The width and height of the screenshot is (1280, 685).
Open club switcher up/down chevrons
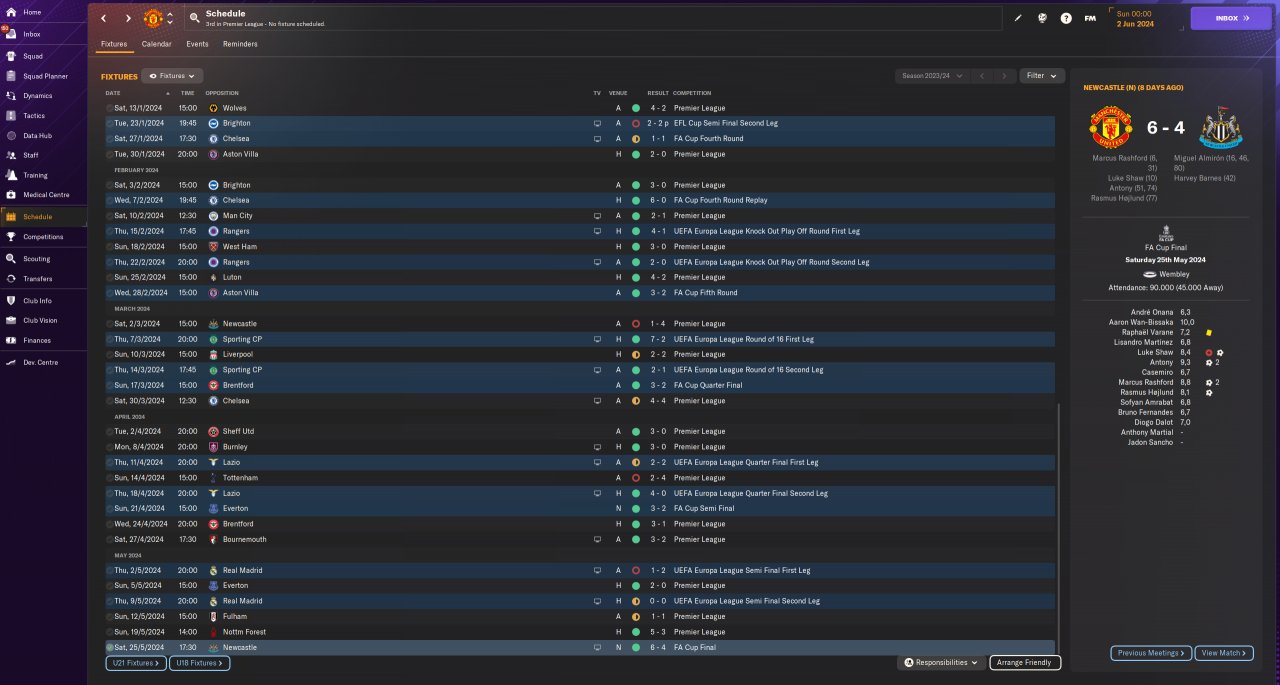(170, 18)
